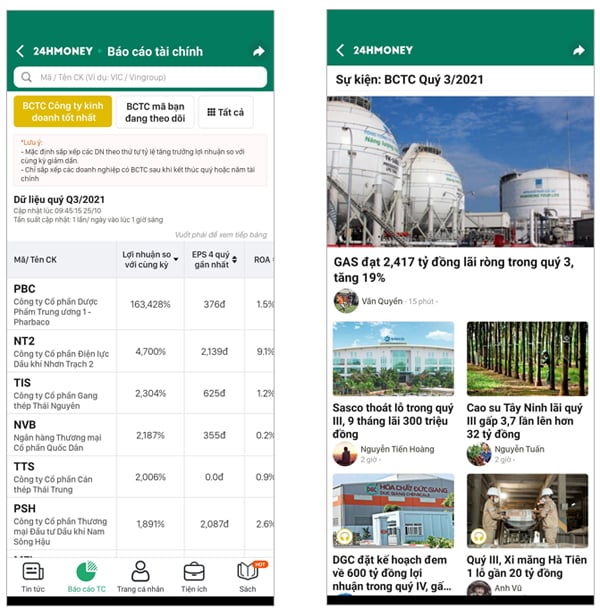The width and height of the screenshot is (600, 609).
Task: Open the PSH stock row
Action: coord(140,524)
